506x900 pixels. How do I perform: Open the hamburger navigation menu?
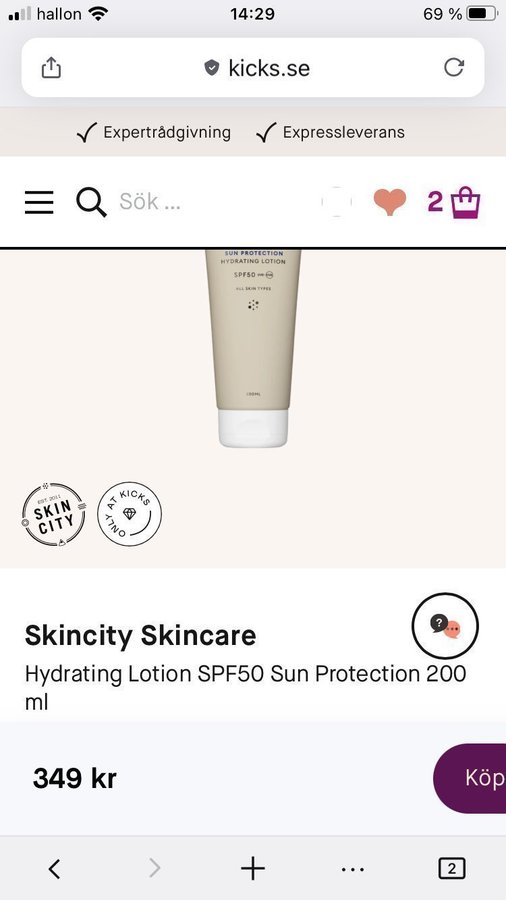39,202
